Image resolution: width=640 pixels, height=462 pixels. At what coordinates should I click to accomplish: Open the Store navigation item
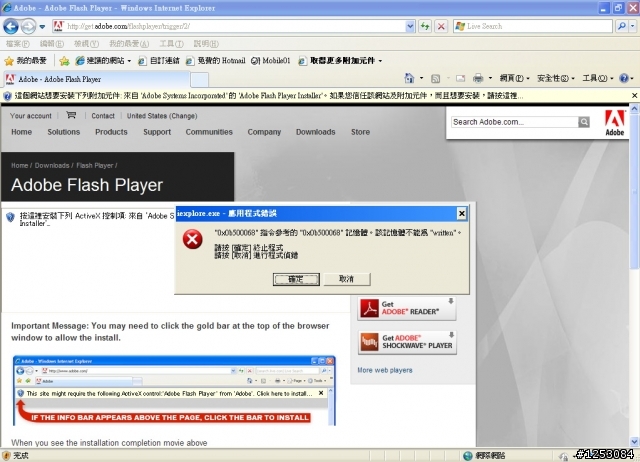tap(360, 132)
